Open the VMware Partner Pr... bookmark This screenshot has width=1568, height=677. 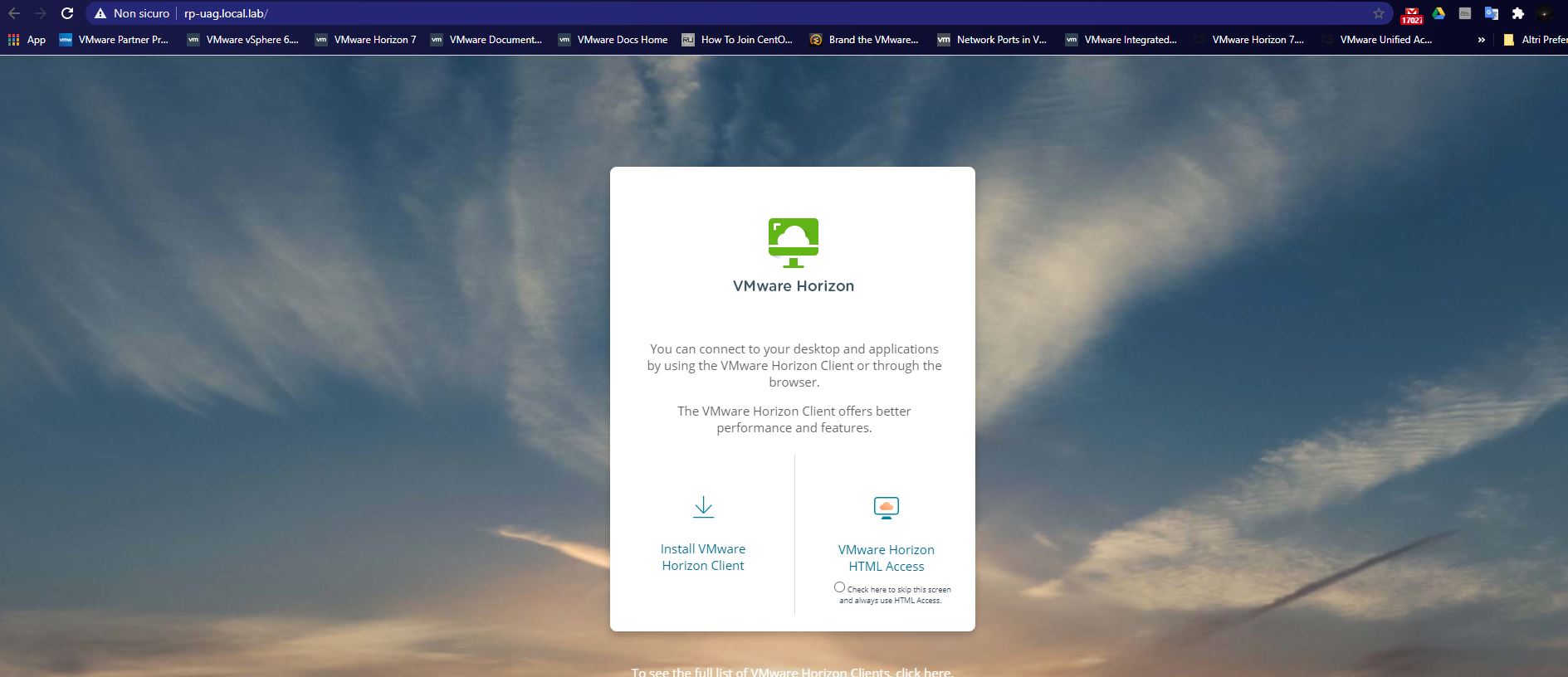[x=114, y=39]
